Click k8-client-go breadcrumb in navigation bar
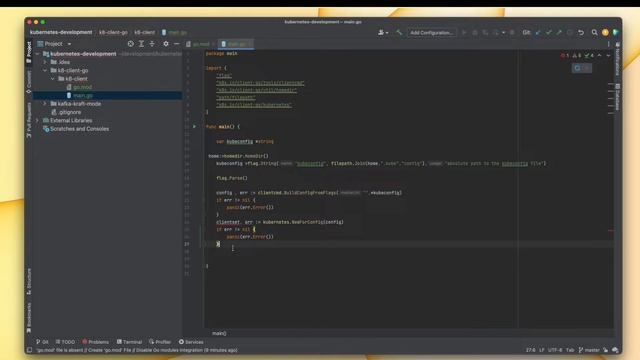Screen dimensions: 640x360 coord(113,32)
